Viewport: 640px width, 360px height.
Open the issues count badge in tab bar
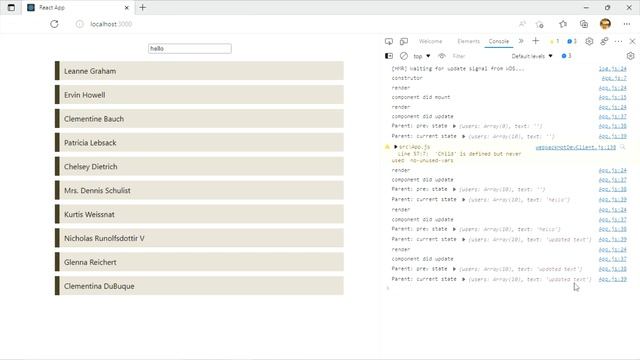click(572, 41)
